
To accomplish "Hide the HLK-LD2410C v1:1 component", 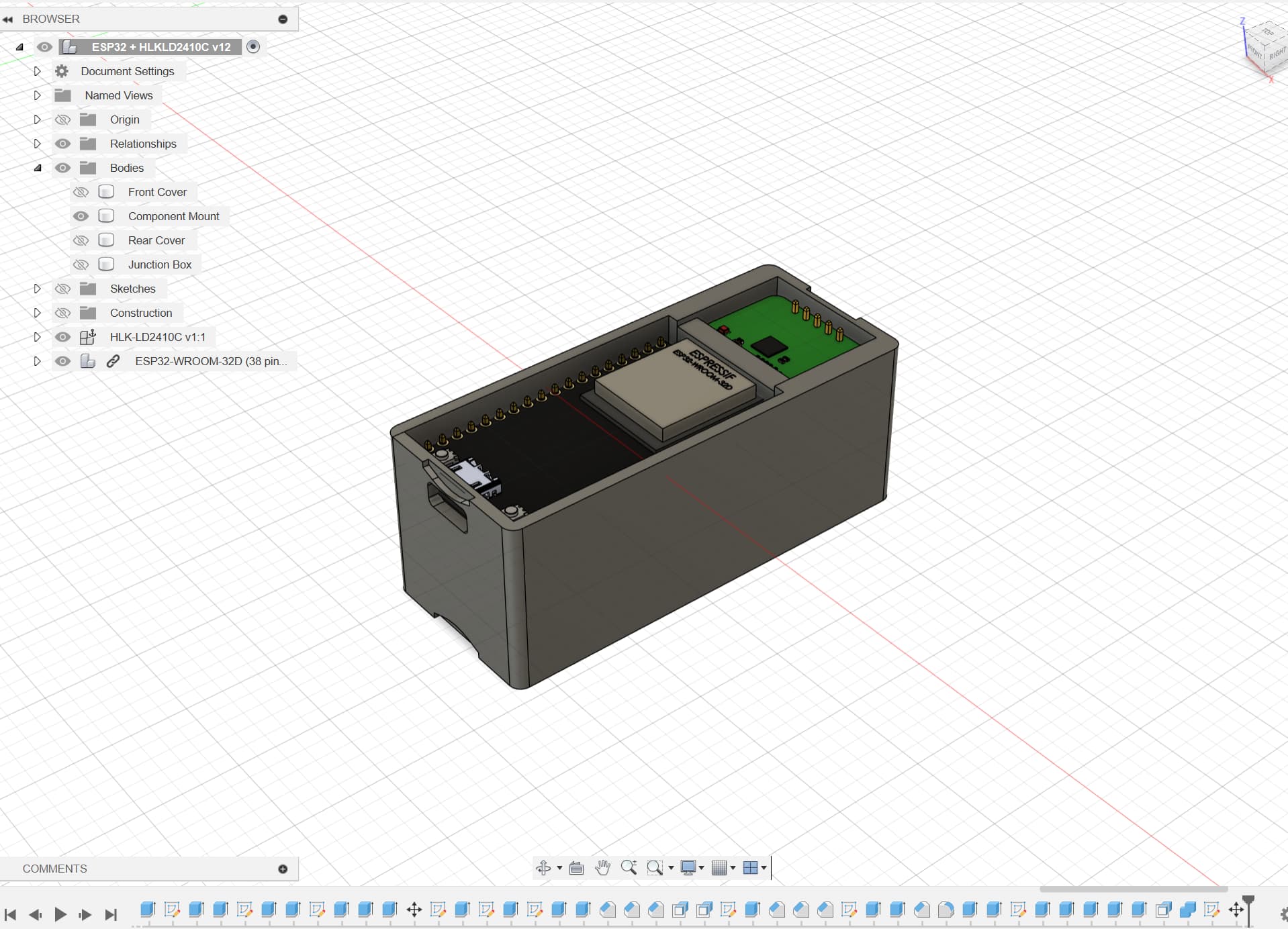I will point(62,337).
